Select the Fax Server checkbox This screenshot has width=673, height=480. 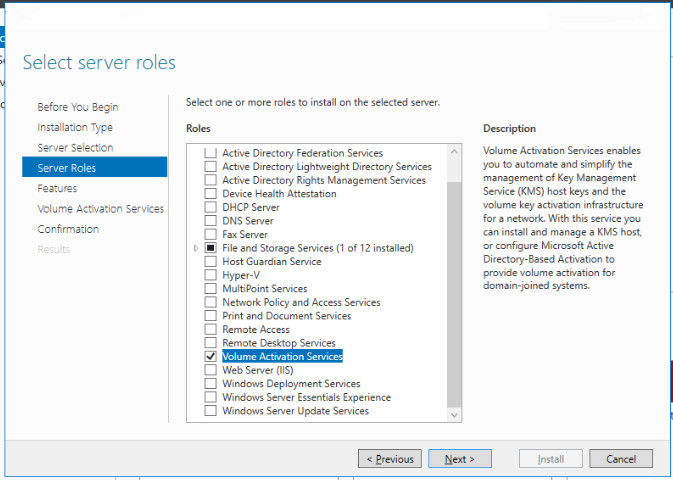(x=210, y=234)
